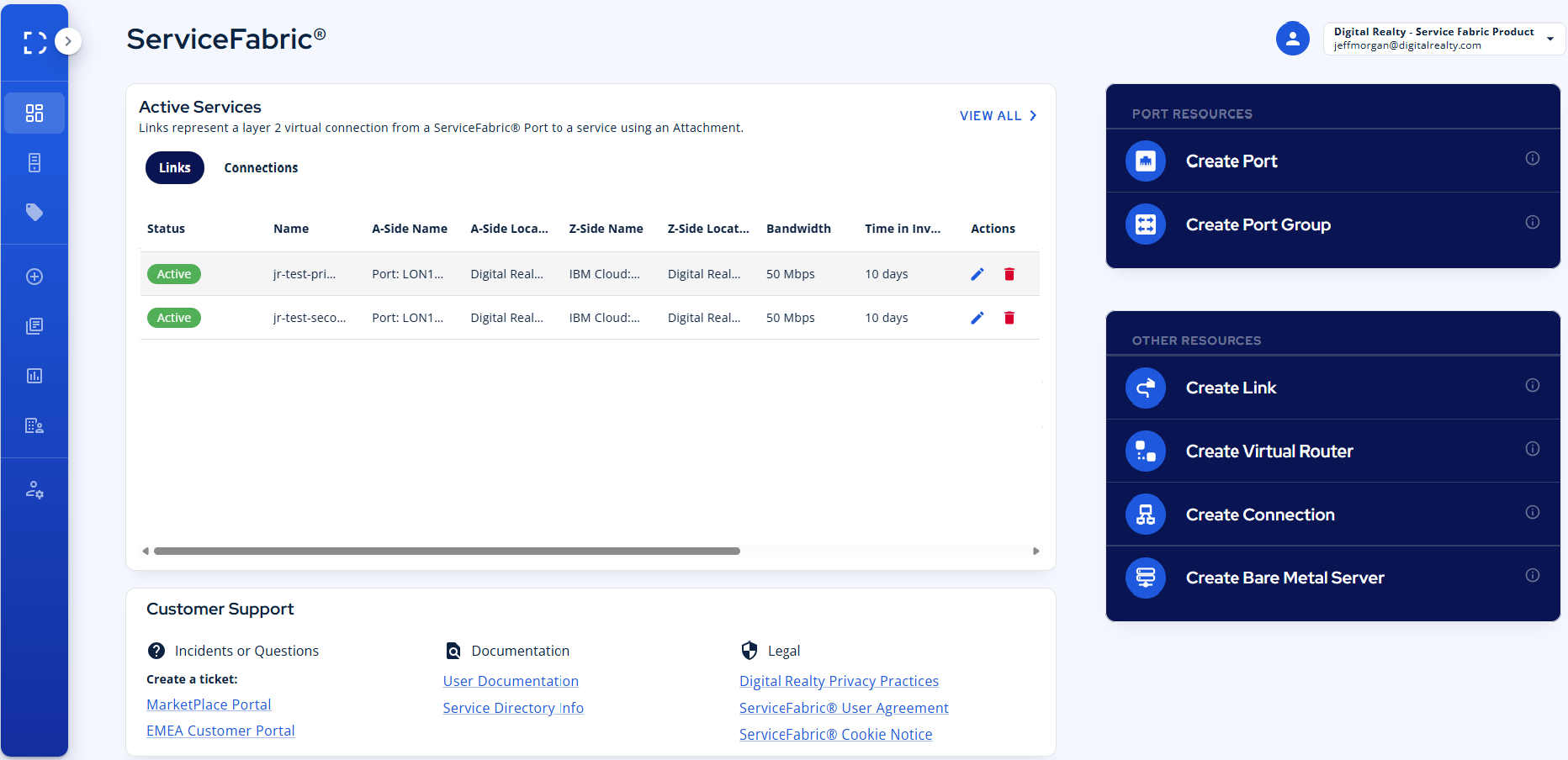This screenshot has height=760, width=1568.
Task: Select the jr-test-pri... name cell
Action: tap(305, 274)
